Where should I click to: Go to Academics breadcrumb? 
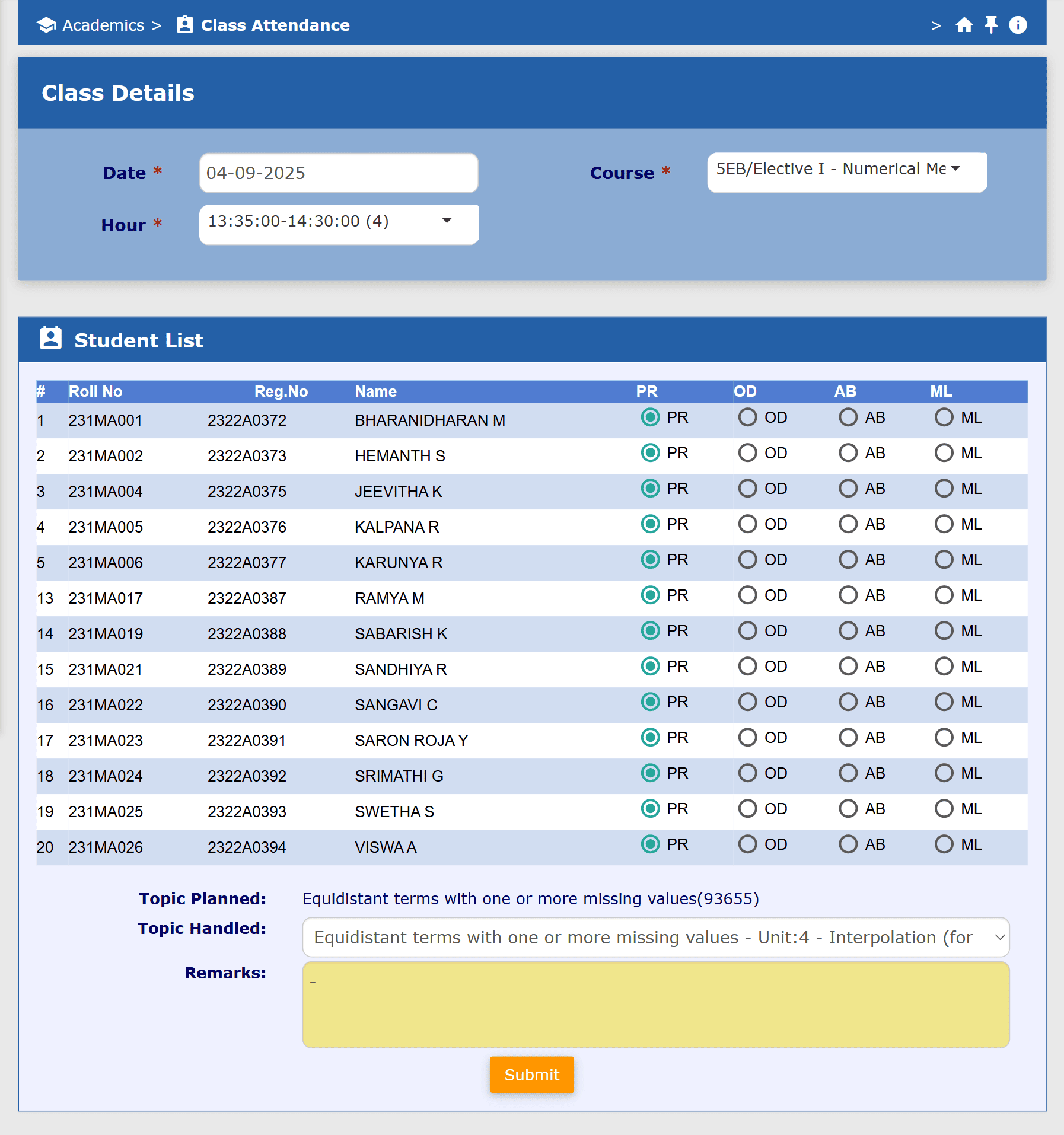pyautogui.click(x=103, y=25)
